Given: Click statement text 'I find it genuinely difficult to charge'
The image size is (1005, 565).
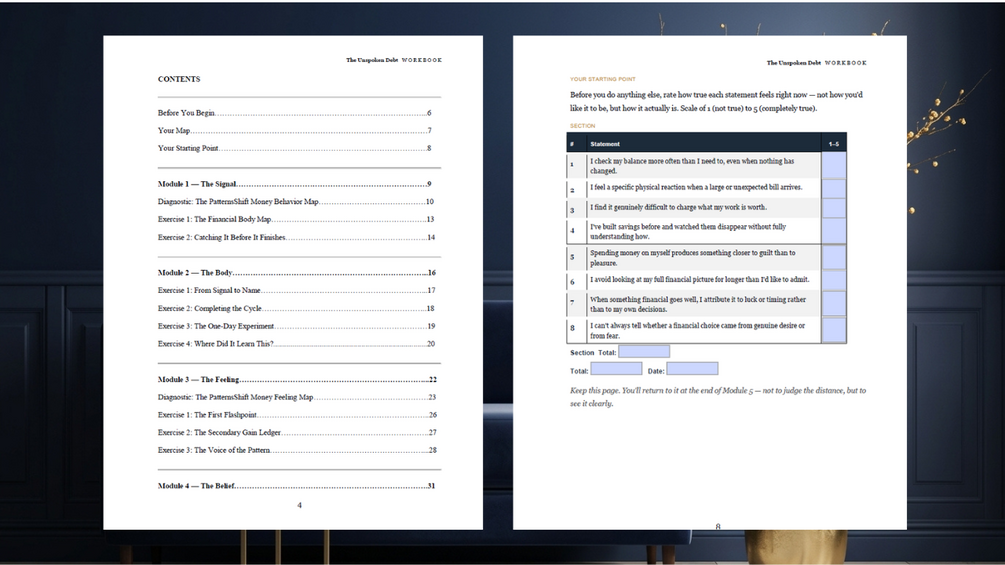Looking at the screenshot, I should pos(678,208).
